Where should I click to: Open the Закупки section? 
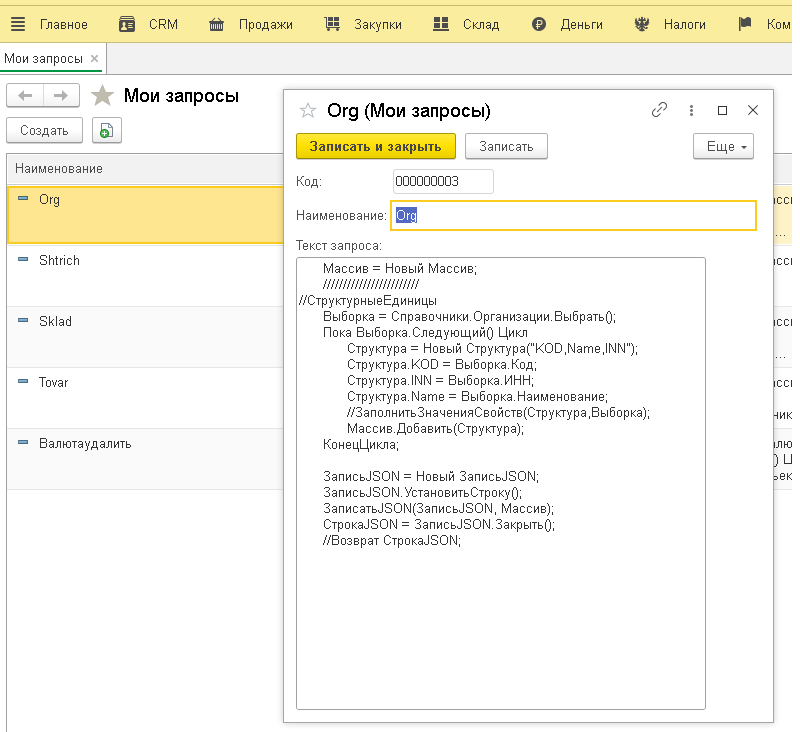(378, 24)
